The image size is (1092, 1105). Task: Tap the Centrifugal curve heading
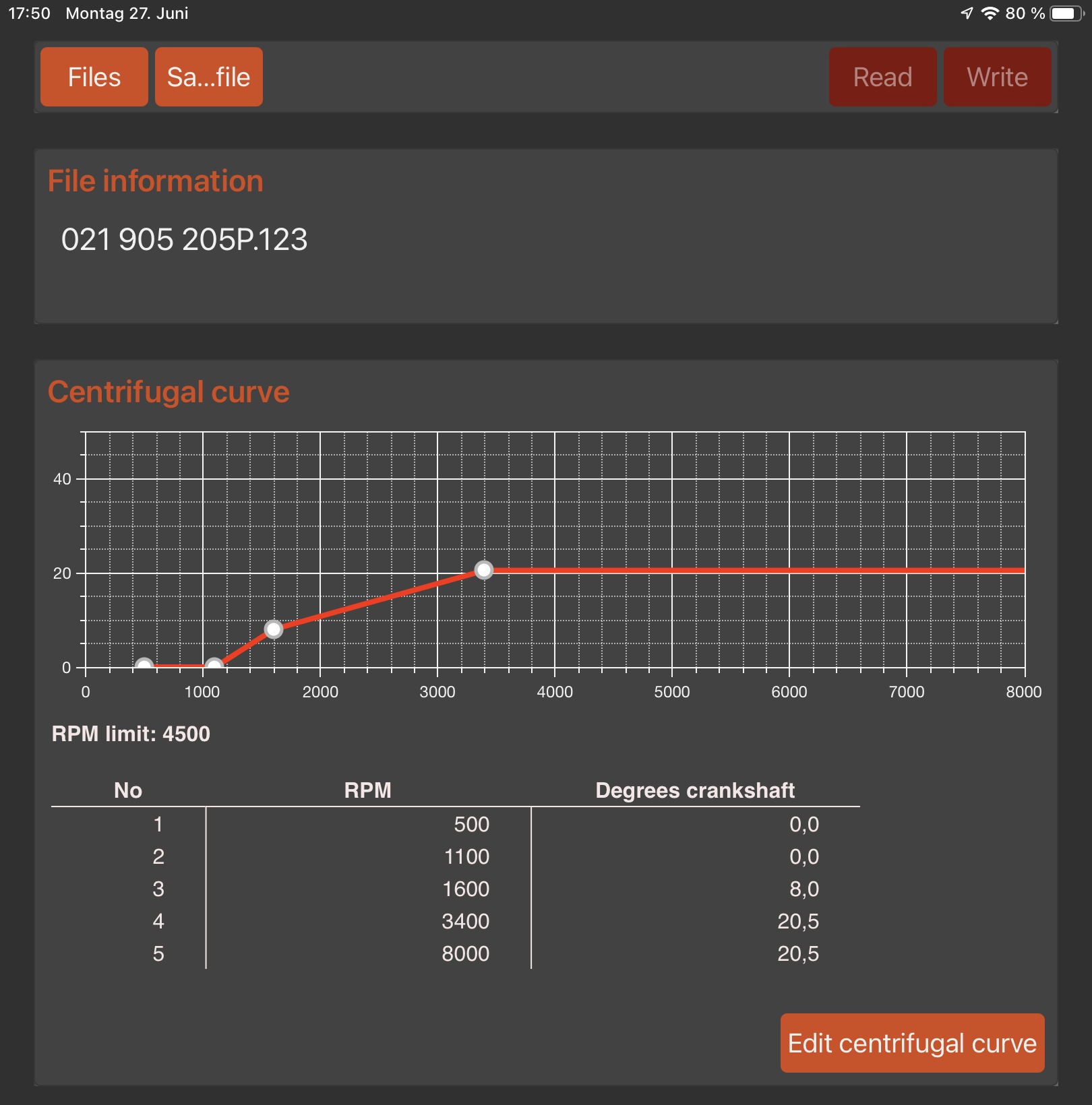click(x=169, y=391)
